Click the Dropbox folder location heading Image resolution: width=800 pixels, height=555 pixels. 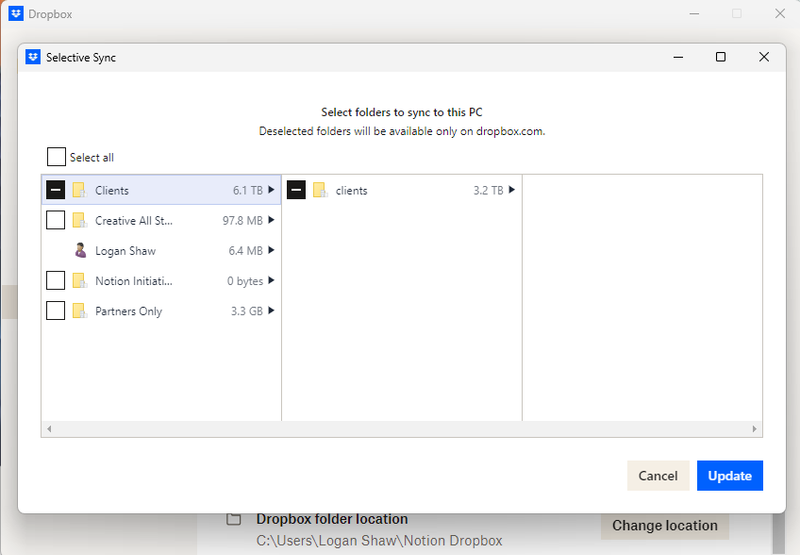(332, 519)
